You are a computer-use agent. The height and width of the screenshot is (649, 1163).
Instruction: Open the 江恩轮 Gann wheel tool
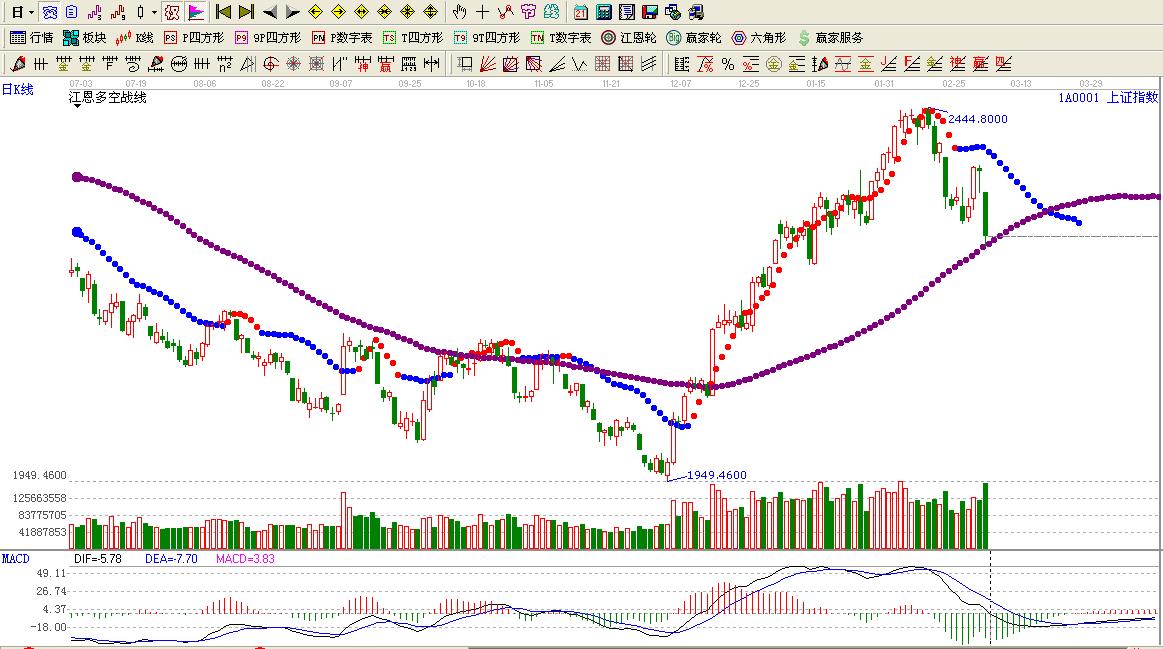[628, 38]
